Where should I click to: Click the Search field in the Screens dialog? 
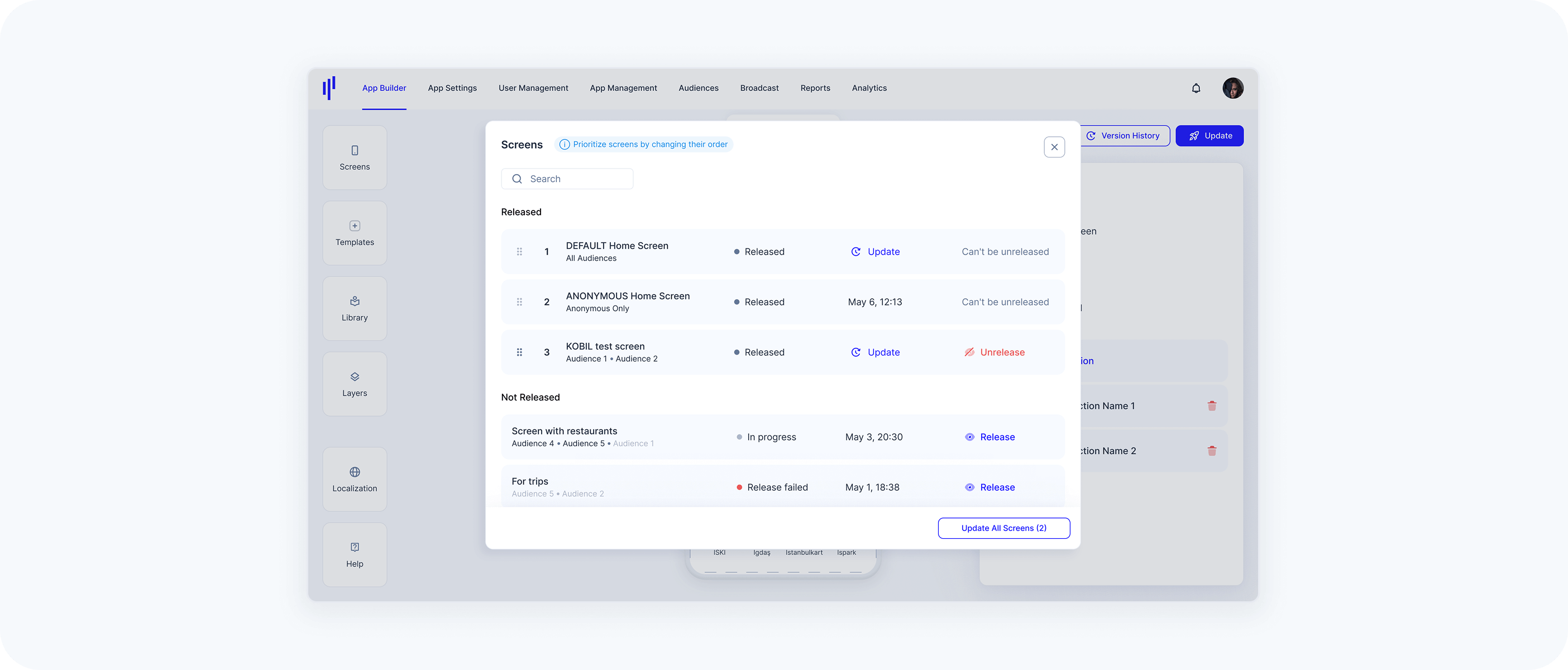tap(567, 178)
